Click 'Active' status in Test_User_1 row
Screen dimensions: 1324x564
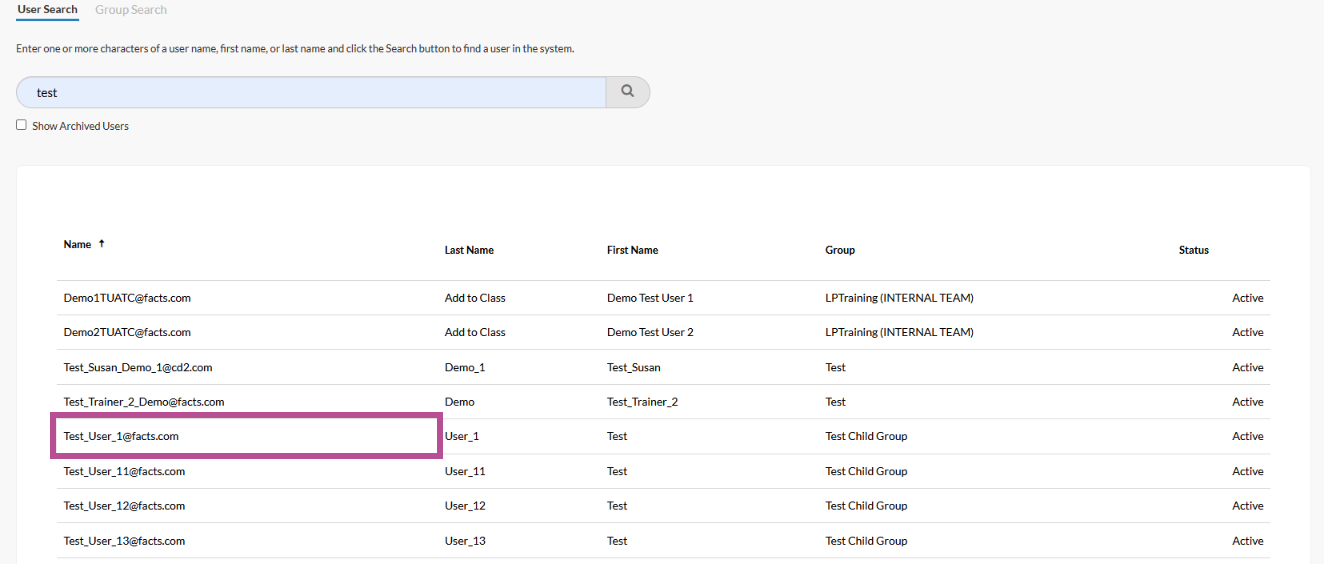1248,436
